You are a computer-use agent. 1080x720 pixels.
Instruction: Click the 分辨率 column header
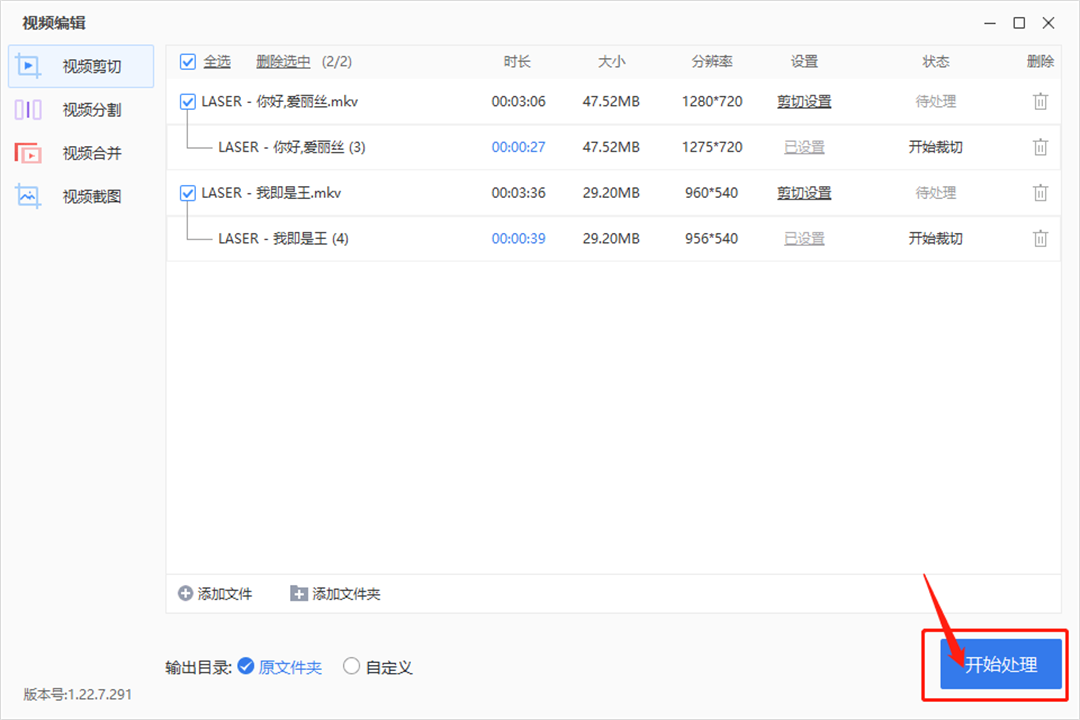pyautogui.click(x=712, y=62)
